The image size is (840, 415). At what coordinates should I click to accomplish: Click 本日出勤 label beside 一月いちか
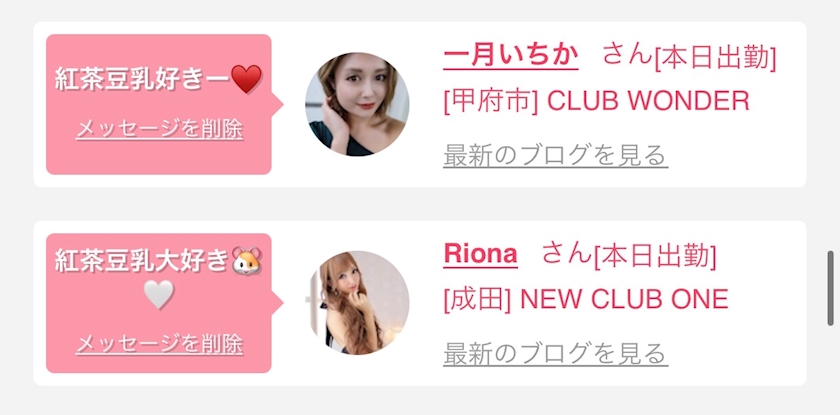716,58
